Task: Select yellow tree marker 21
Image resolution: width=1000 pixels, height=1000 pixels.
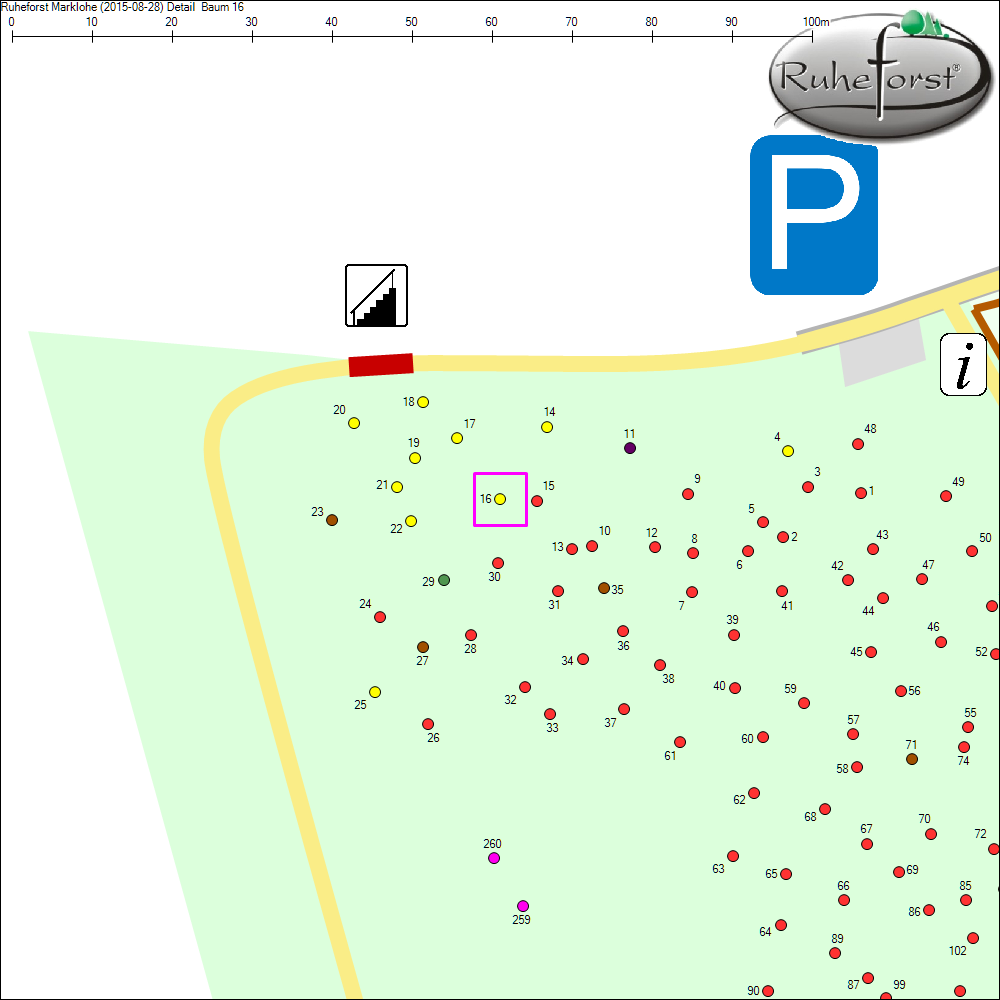Action: (x=397, y=487)
